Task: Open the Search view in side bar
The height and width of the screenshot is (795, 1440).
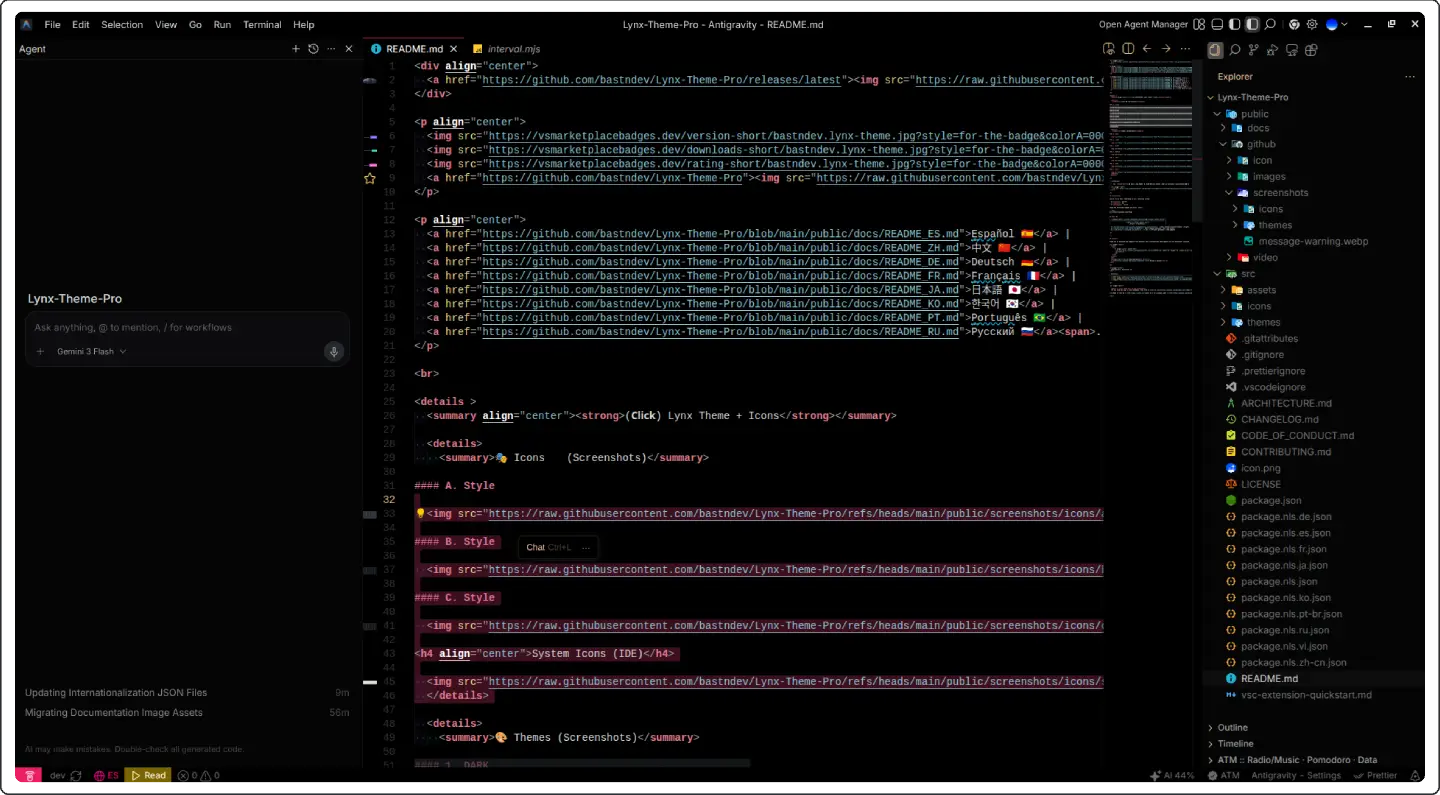Action: pos(1235,49)
